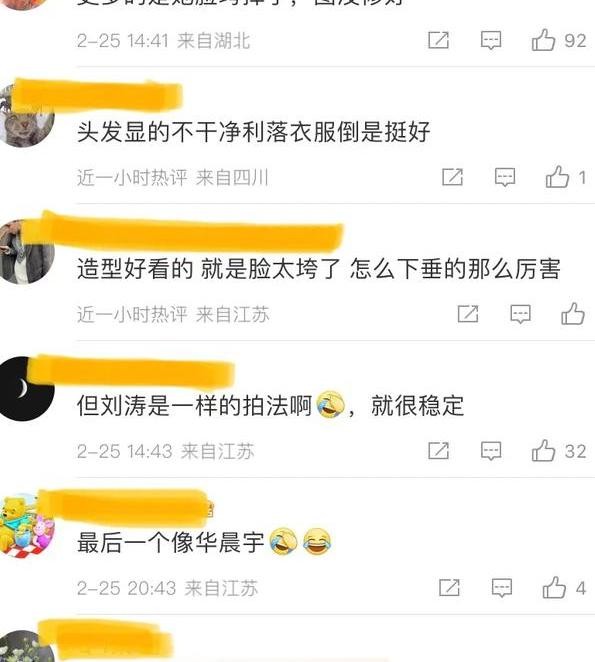Like the comment with 92 likes
595x662 pixels.
tap(543, 40)
